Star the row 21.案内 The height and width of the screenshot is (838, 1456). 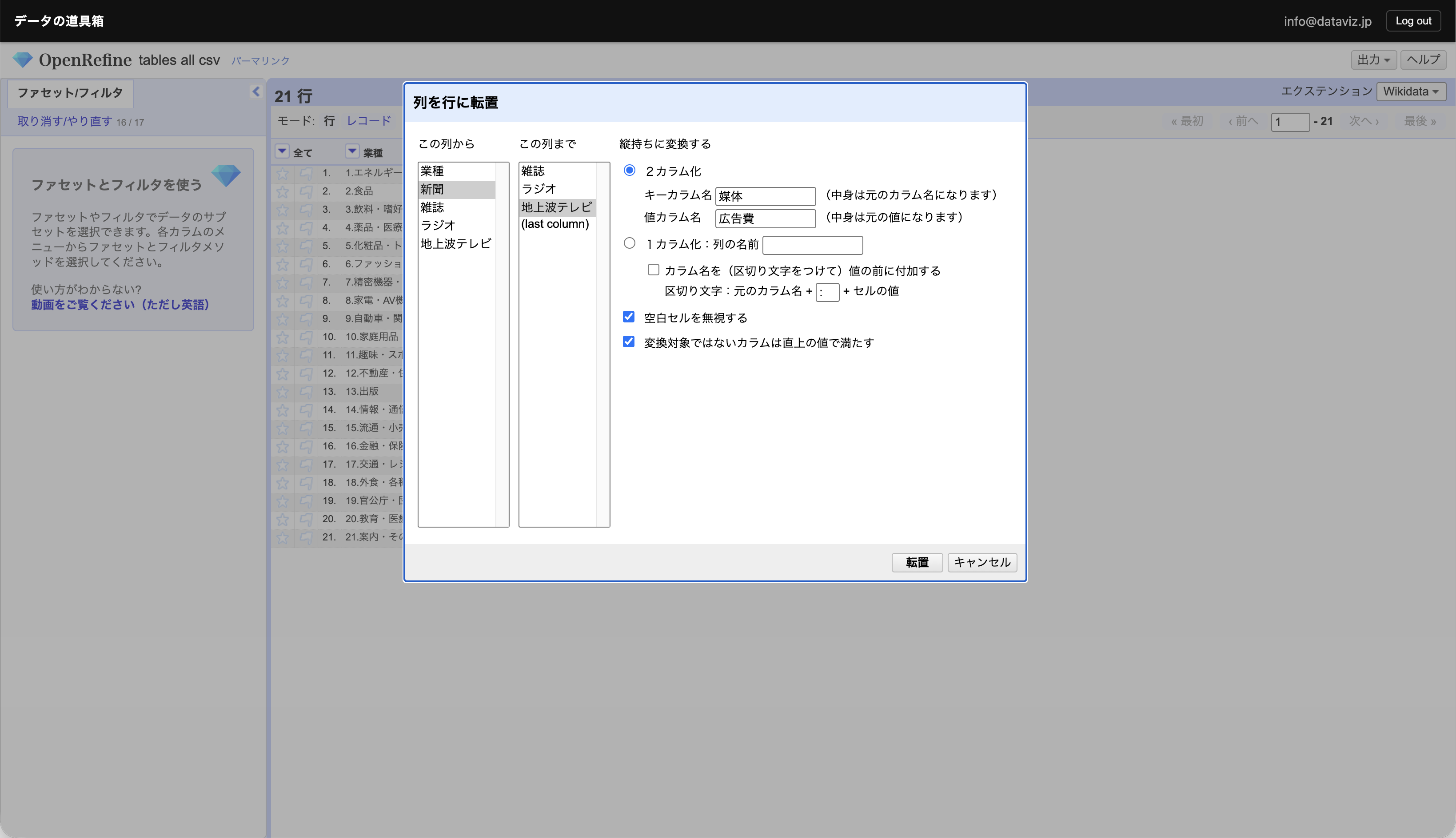pos(283,538)
